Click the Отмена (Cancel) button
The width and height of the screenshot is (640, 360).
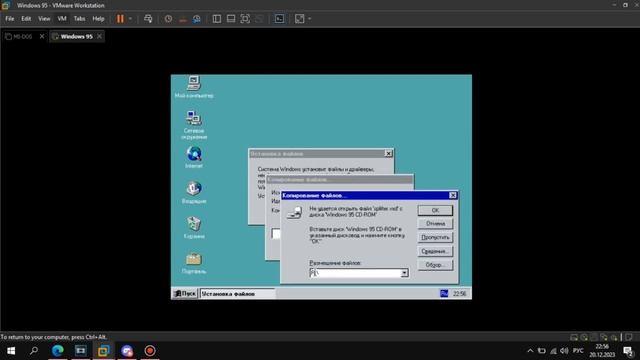[435, 224]
